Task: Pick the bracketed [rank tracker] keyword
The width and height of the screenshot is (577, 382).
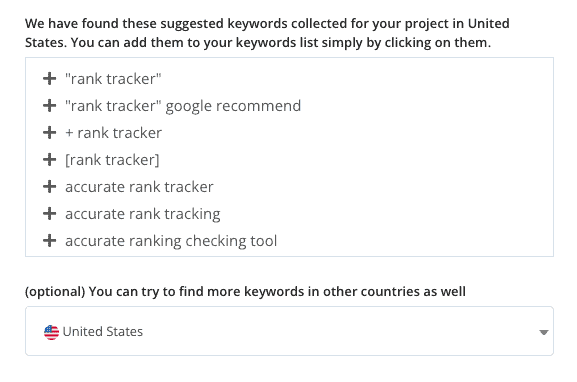Action: 112,160
